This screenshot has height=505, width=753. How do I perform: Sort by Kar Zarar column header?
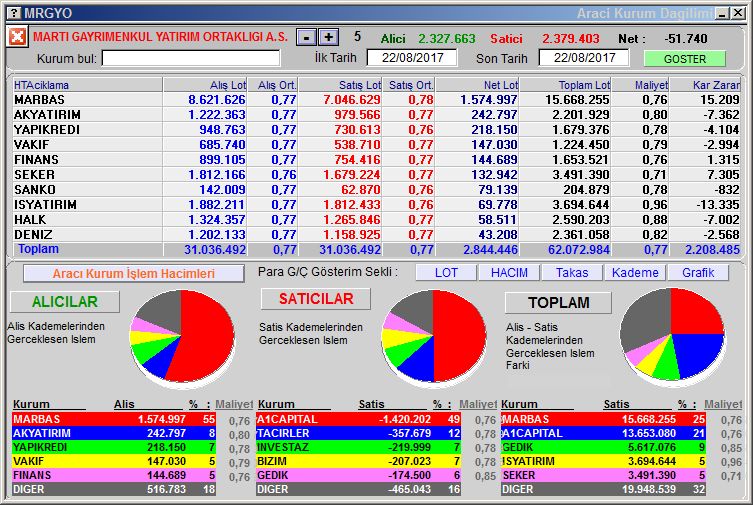pyautogui.click(x=705, y=85)
